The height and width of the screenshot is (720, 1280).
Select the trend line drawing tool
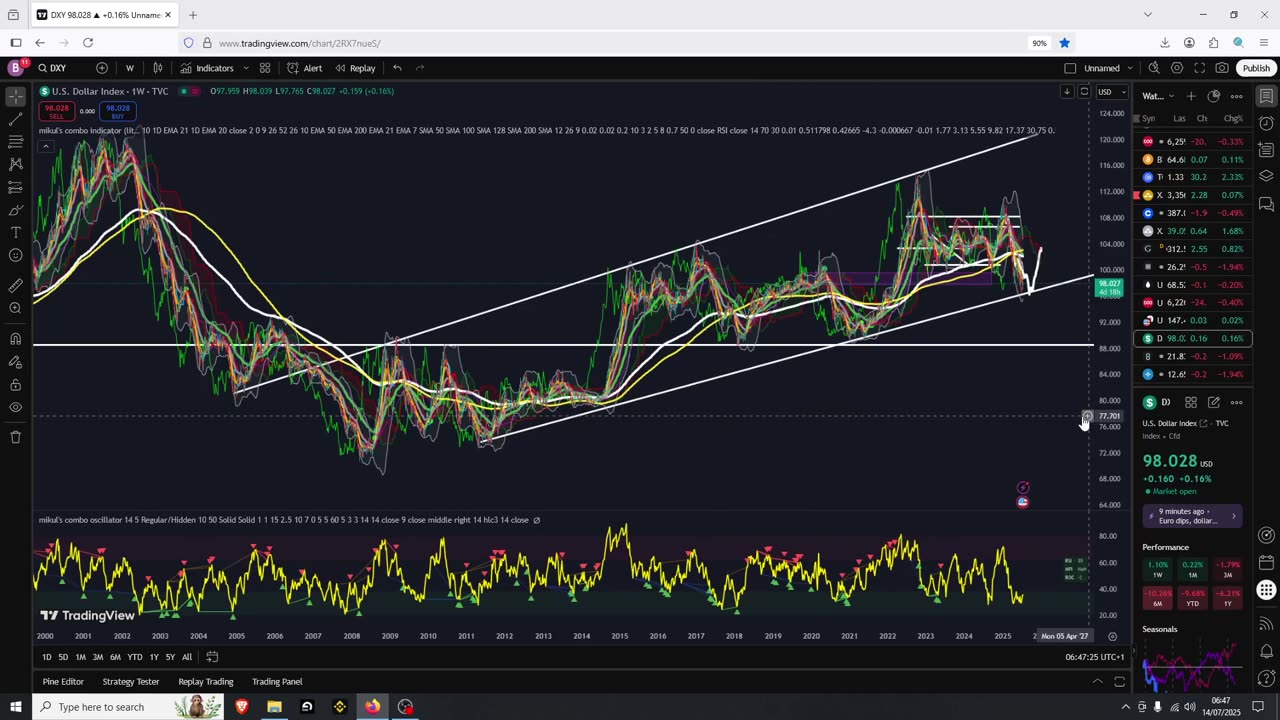(15, 119)
